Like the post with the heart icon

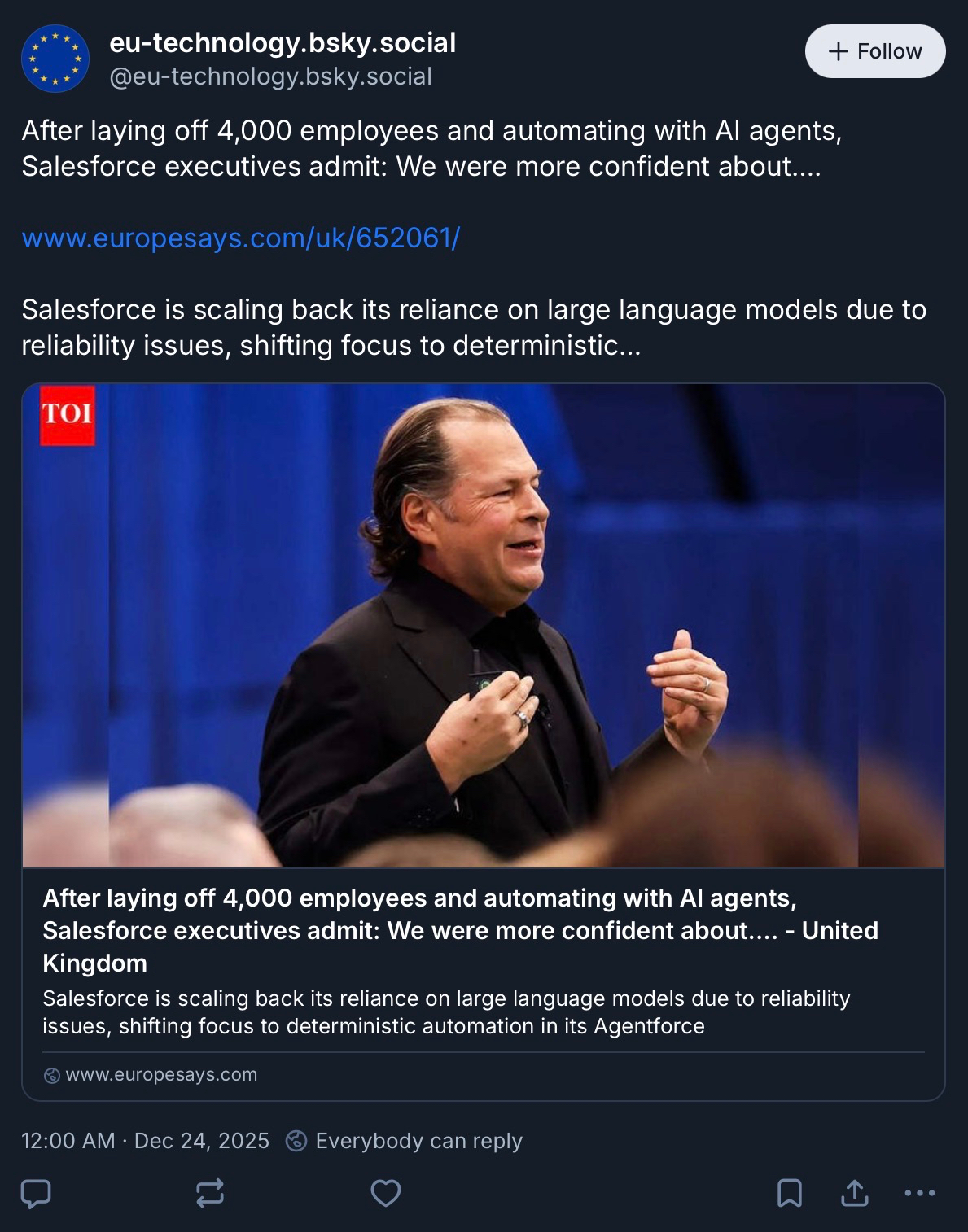coord(386,1194)
